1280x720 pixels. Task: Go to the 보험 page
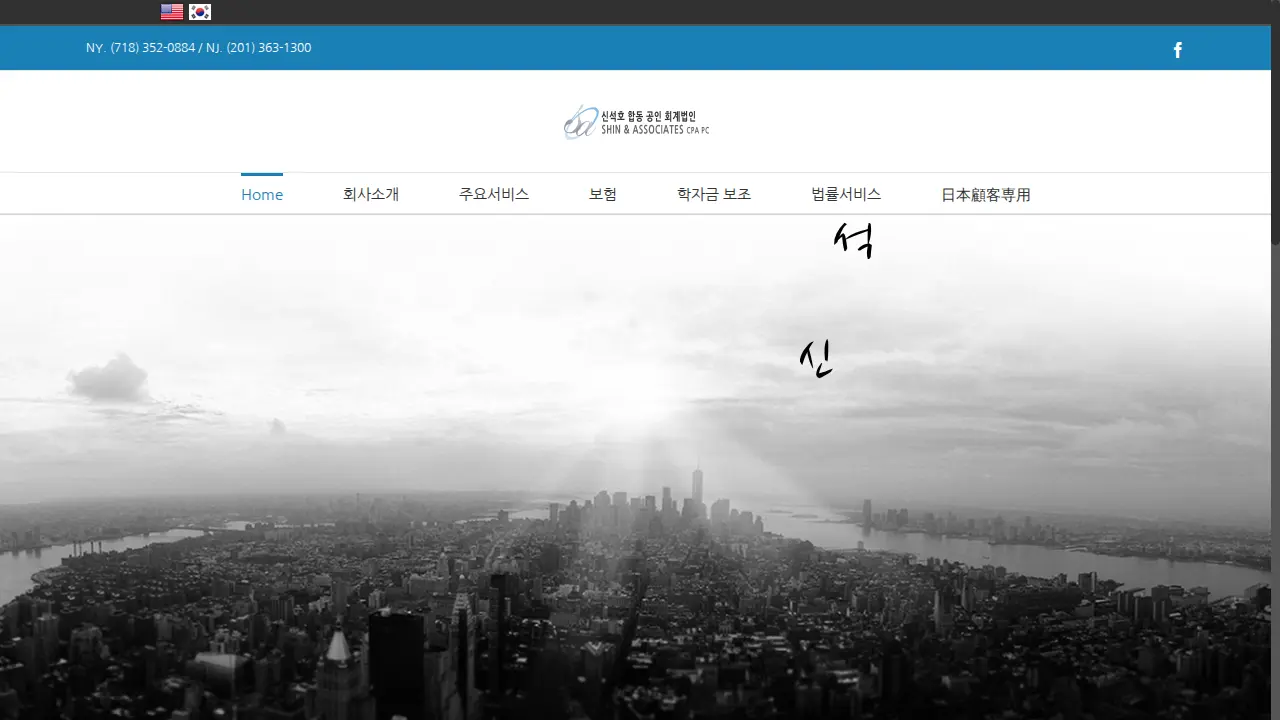click(x=603, y=195)
